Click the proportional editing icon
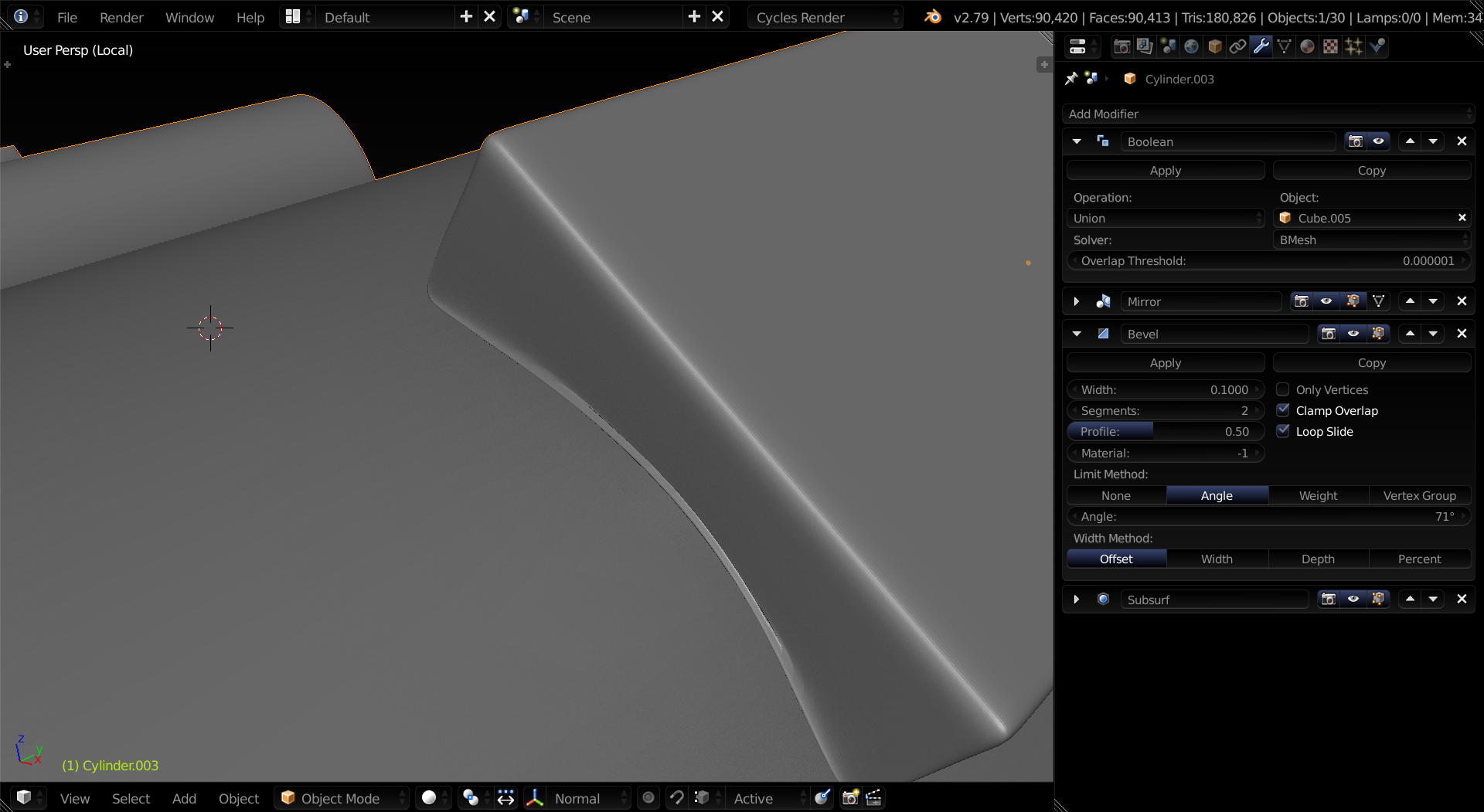Screen dimensions: 1484x812 click(648, 798)
